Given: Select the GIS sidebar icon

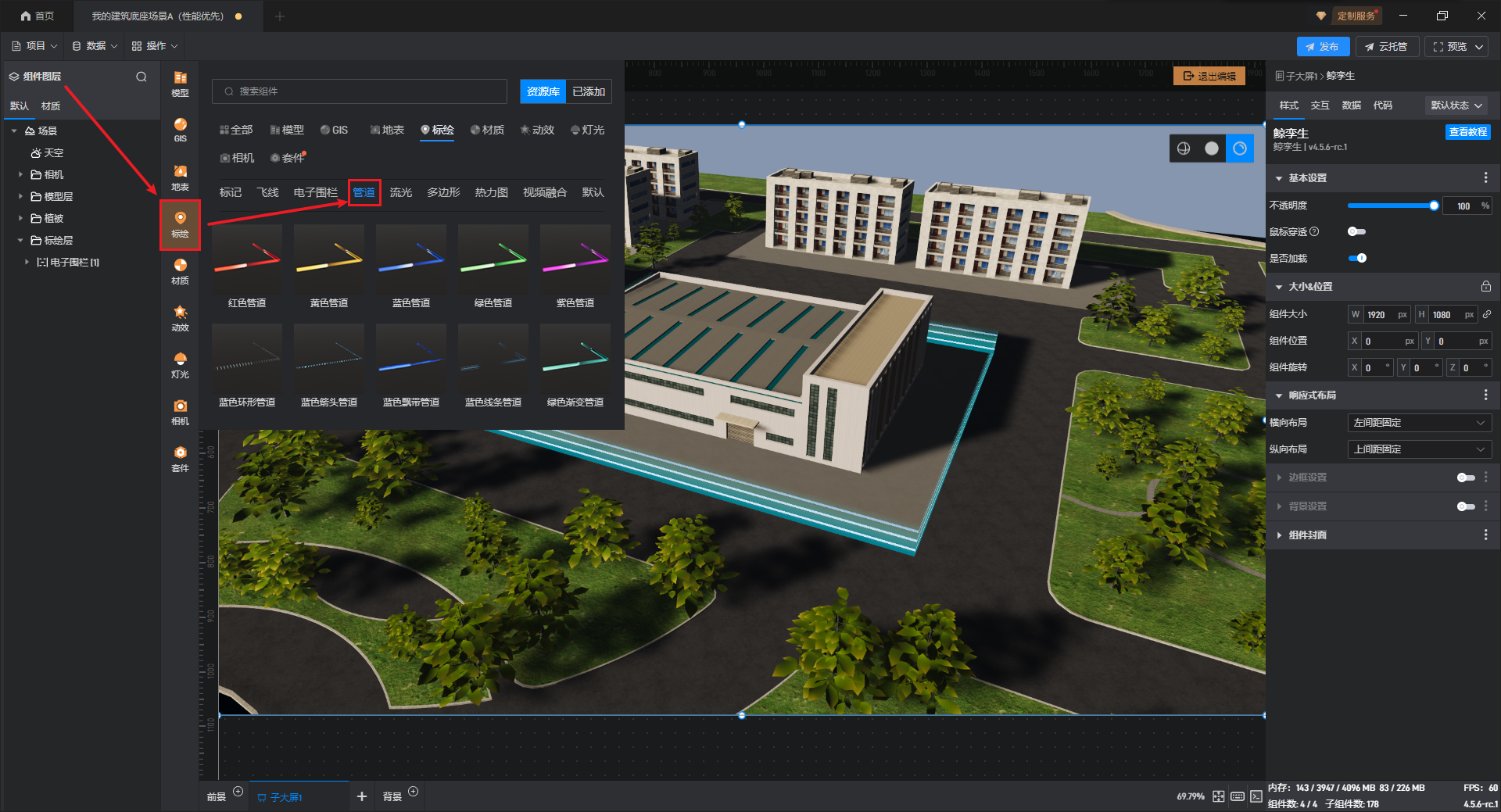Looking at the screenshot, I should click(180, 130).
